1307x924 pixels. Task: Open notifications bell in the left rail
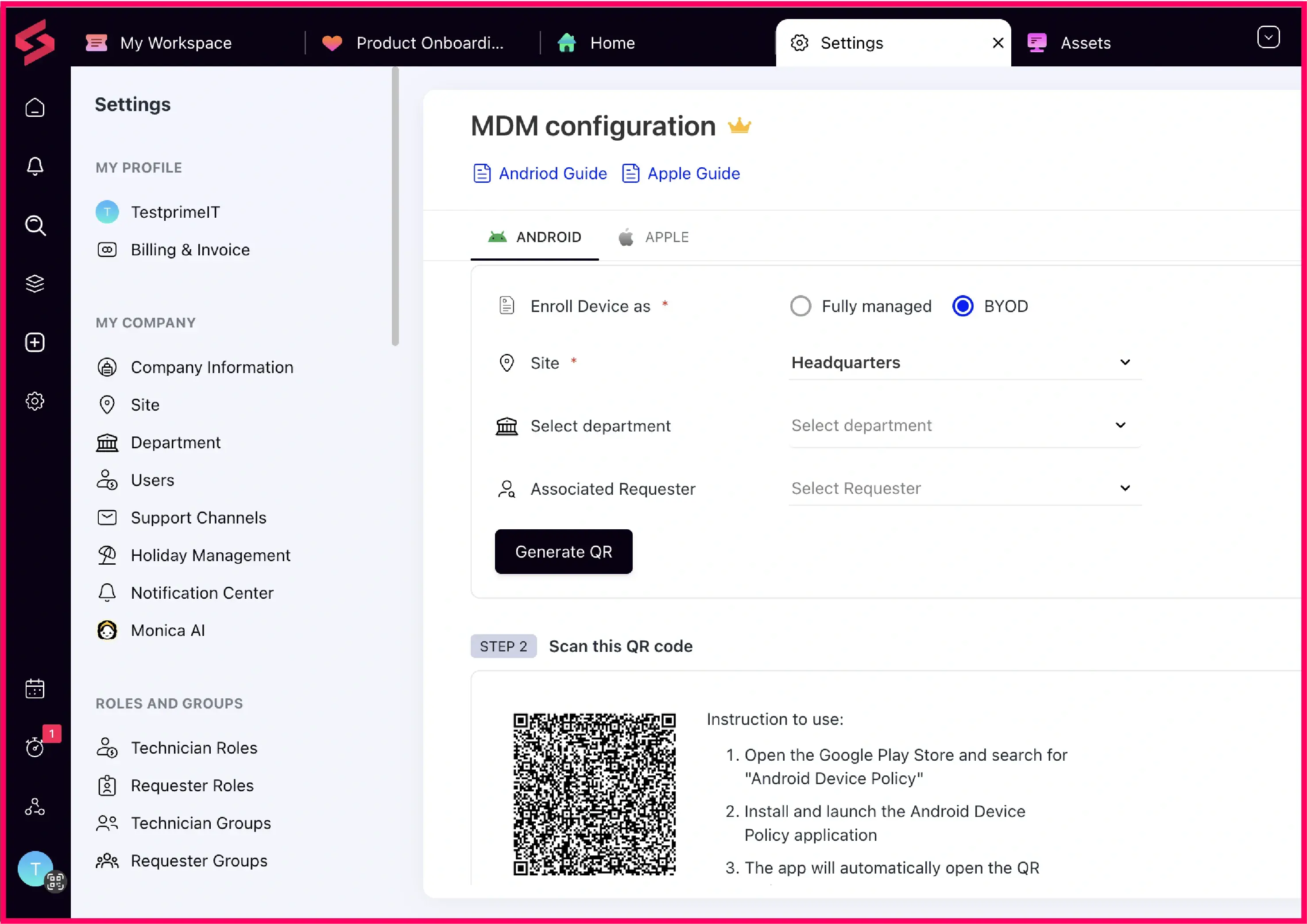[35, 166]
